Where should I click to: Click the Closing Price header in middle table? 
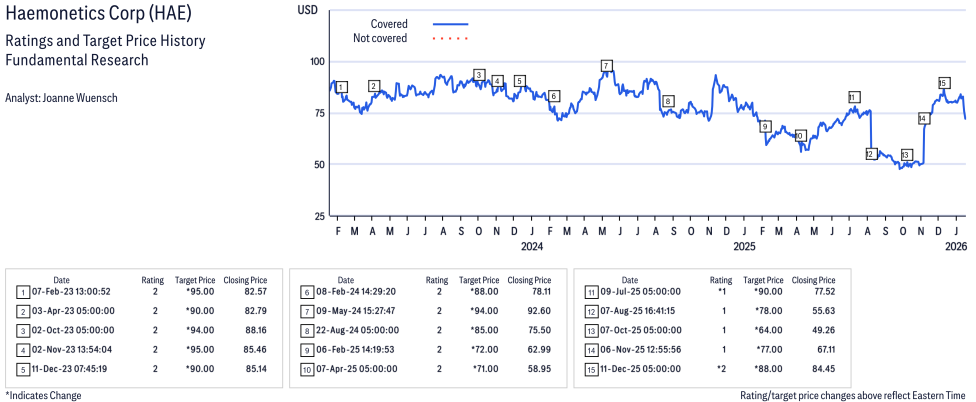tap(529, 280)
